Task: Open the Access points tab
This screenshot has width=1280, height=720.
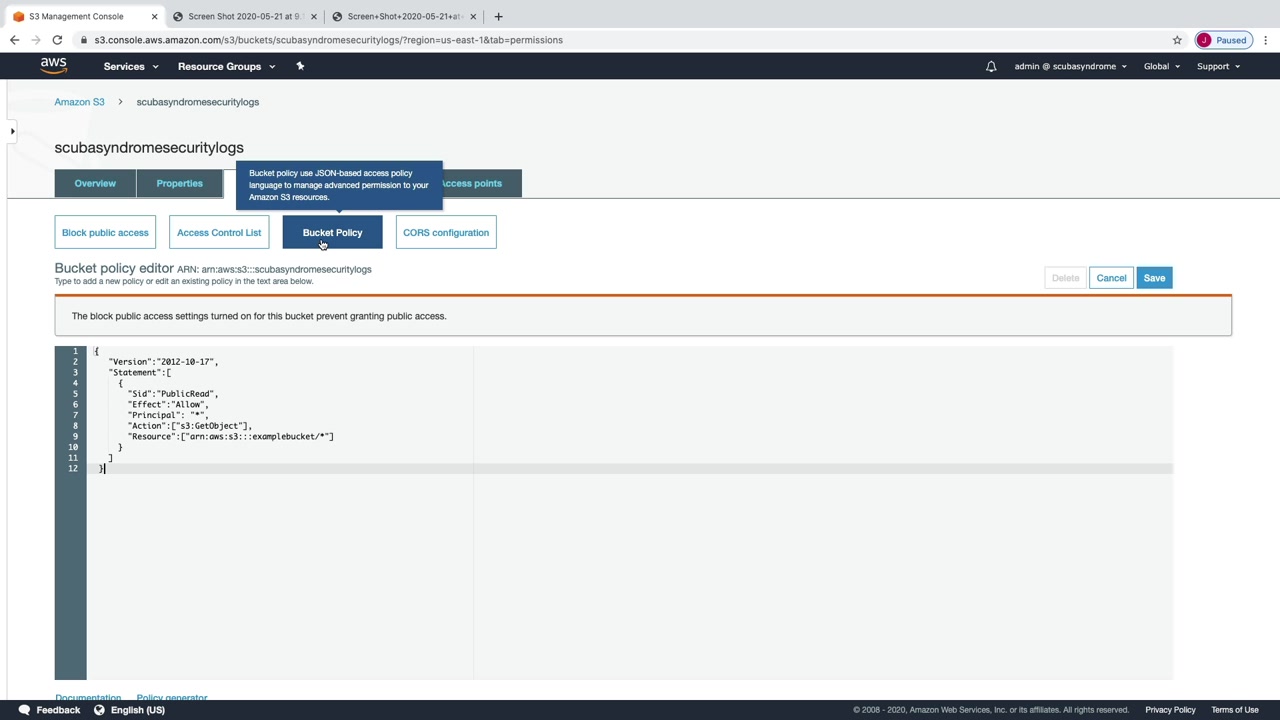Action: [x=480, y=183]
